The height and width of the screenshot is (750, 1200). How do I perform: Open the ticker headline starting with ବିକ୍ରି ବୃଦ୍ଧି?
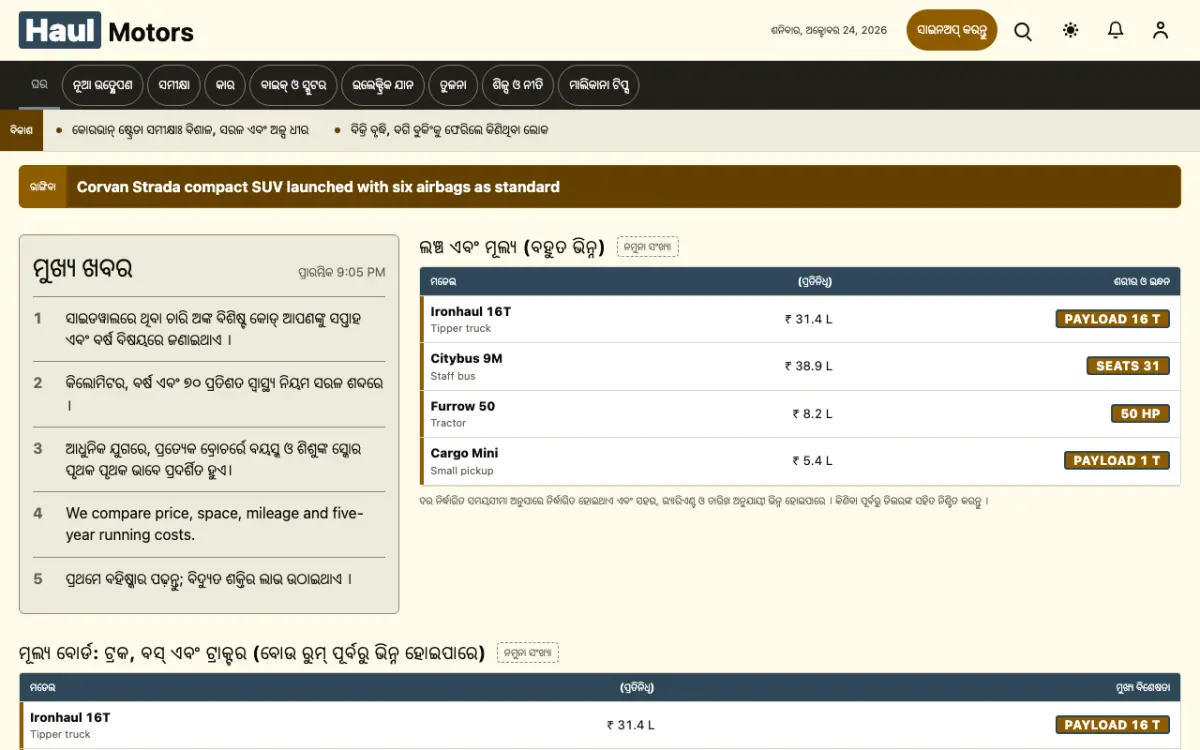(x=448, y=130)
